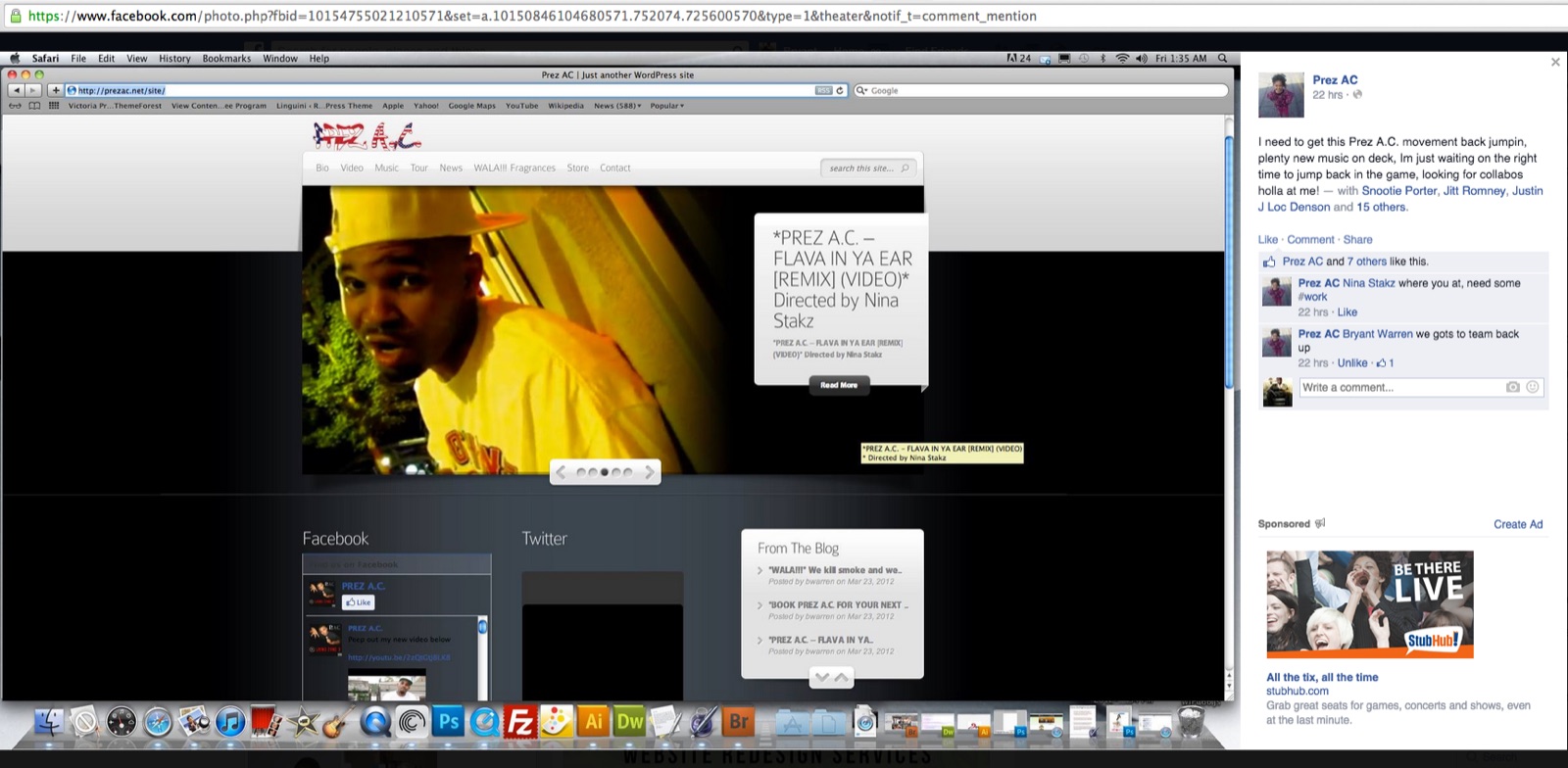The image size is (1568, 768).
Task: Open FileZilla from the Dock
Action: pos(519,723)
